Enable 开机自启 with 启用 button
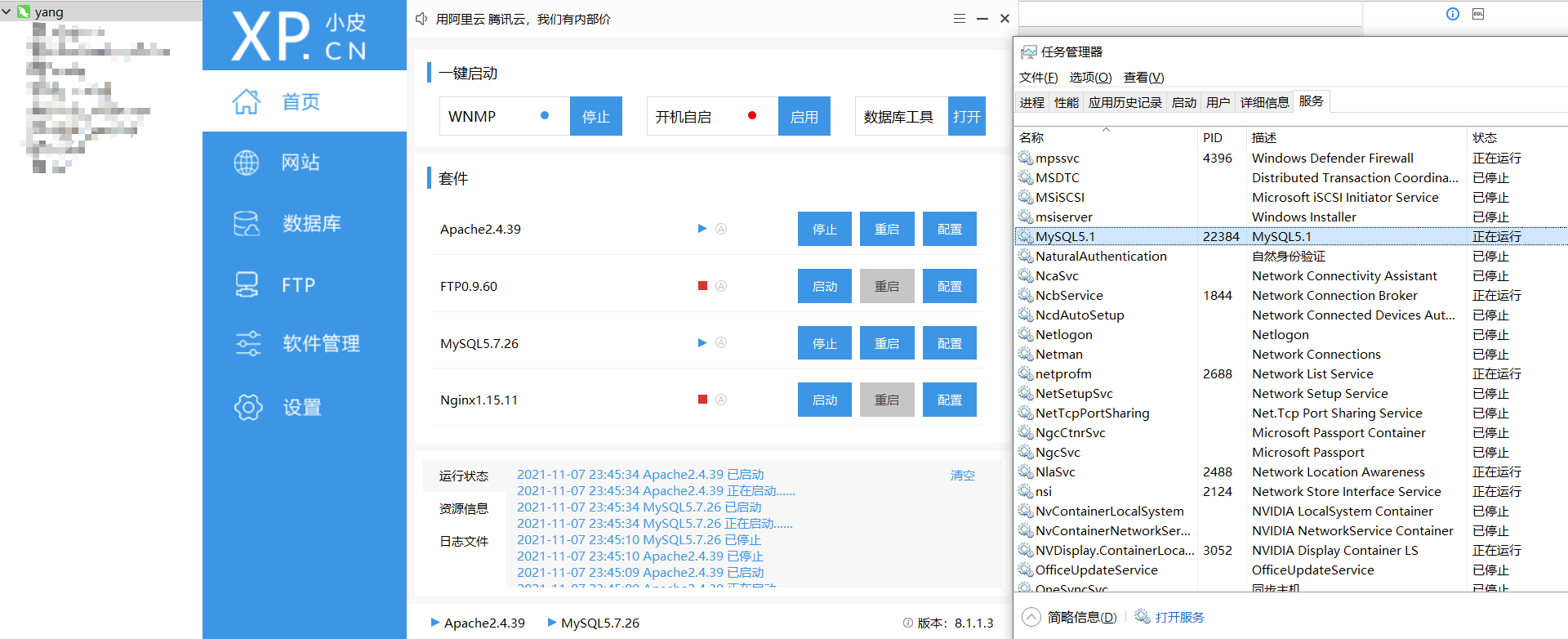The width and height of the screenshot is (1568, 639). tap(804, 116)
